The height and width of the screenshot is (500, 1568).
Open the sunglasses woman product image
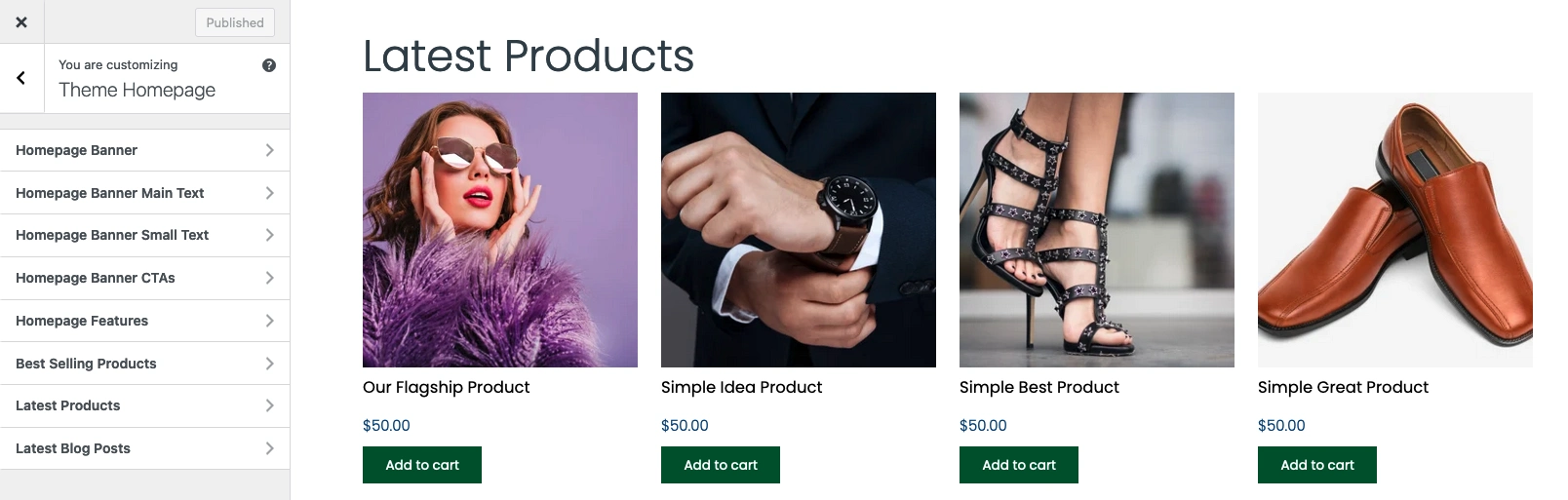coord(500,230)
